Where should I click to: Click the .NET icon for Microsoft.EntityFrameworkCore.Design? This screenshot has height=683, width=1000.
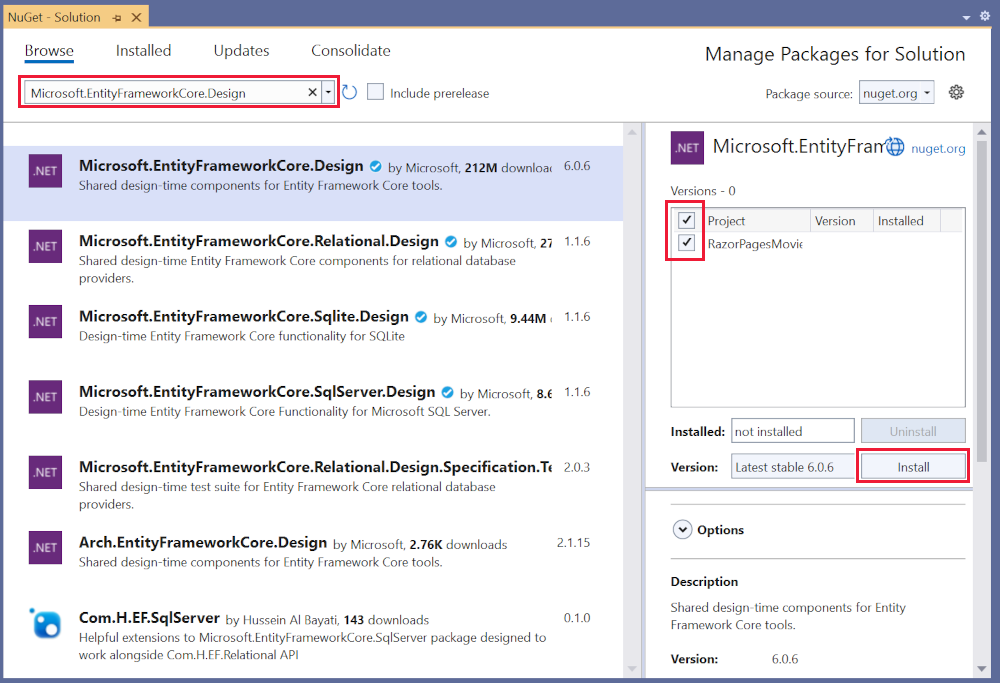[44, 170]
